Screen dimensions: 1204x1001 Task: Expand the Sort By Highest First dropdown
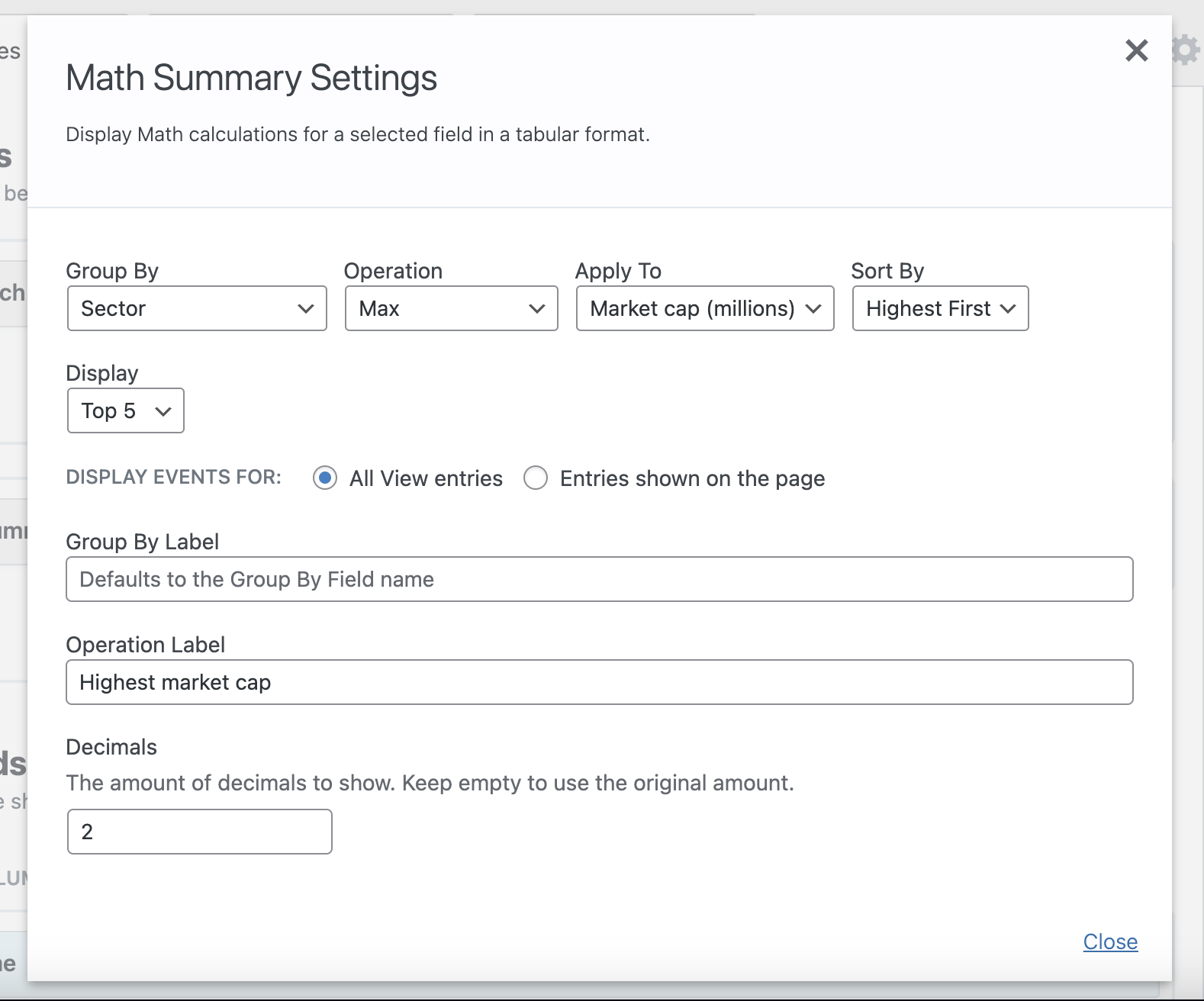(939, 309)
